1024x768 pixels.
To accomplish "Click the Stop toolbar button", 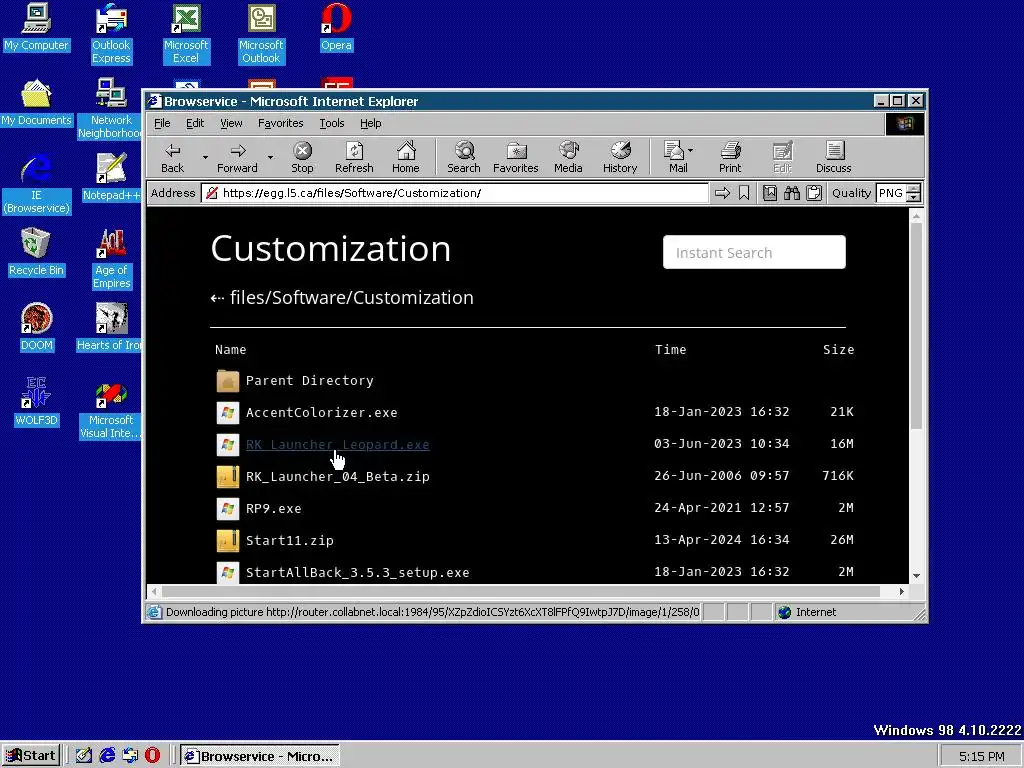I will pyautogui.click(x=302, y=158).
